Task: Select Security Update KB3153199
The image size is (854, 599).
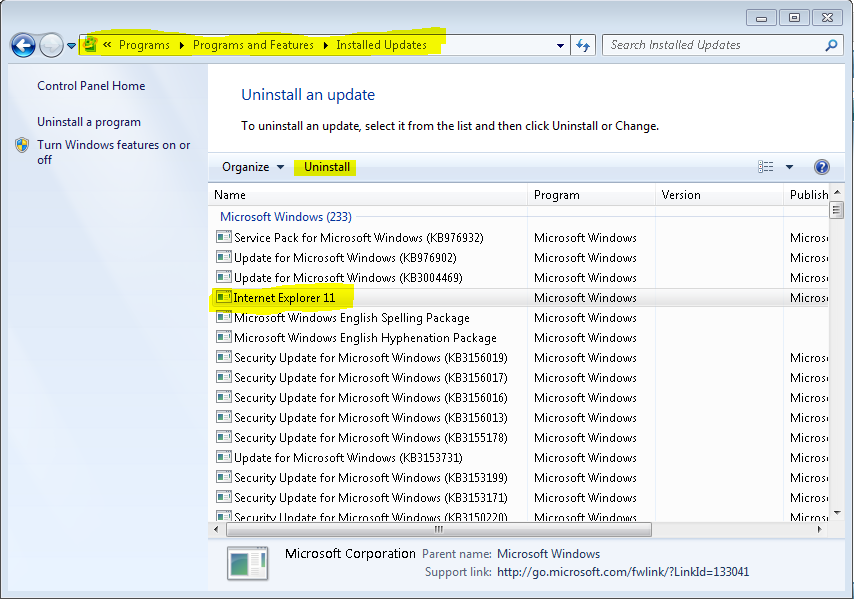Action: click(x=371, y=478)
